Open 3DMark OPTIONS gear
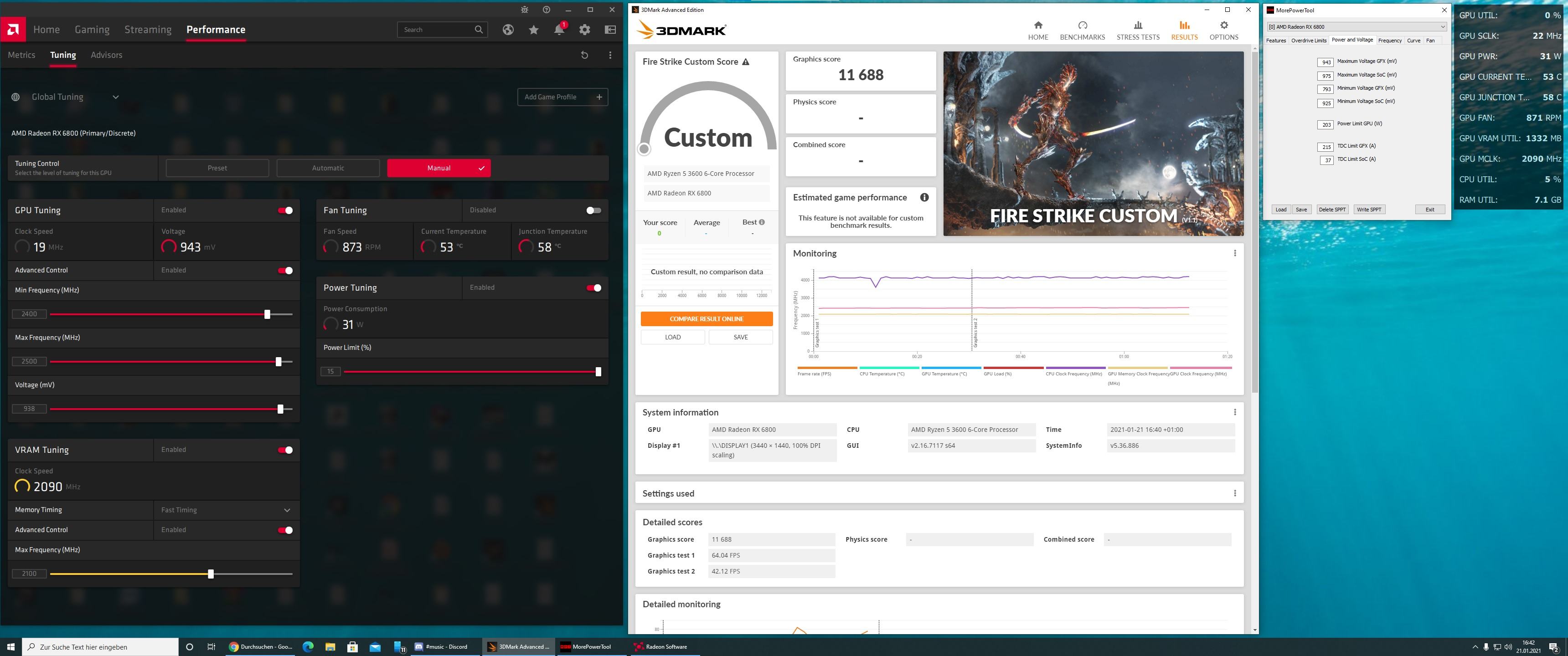 pos(1223,31)
